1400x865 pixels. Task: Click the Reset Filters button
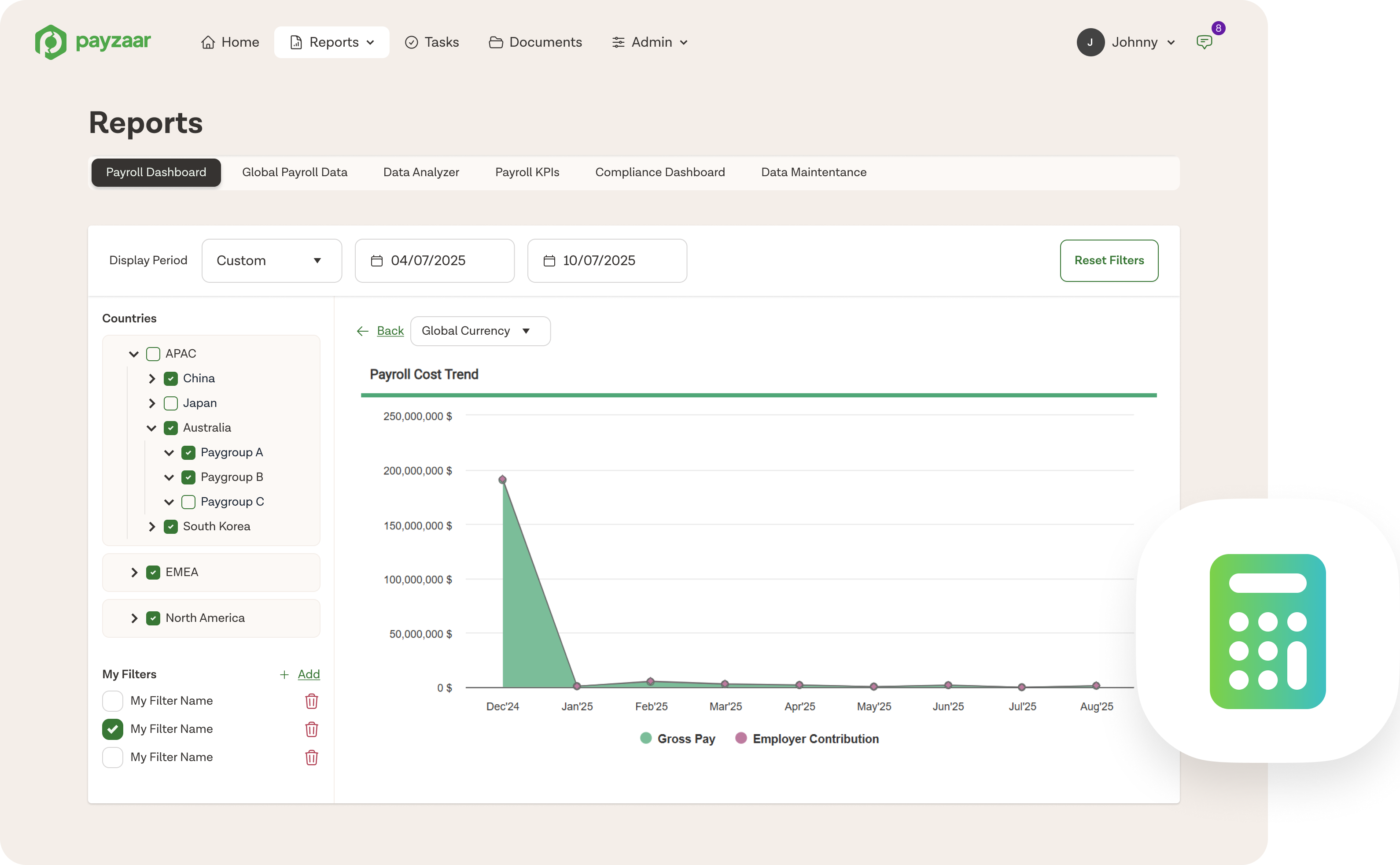1109,261
